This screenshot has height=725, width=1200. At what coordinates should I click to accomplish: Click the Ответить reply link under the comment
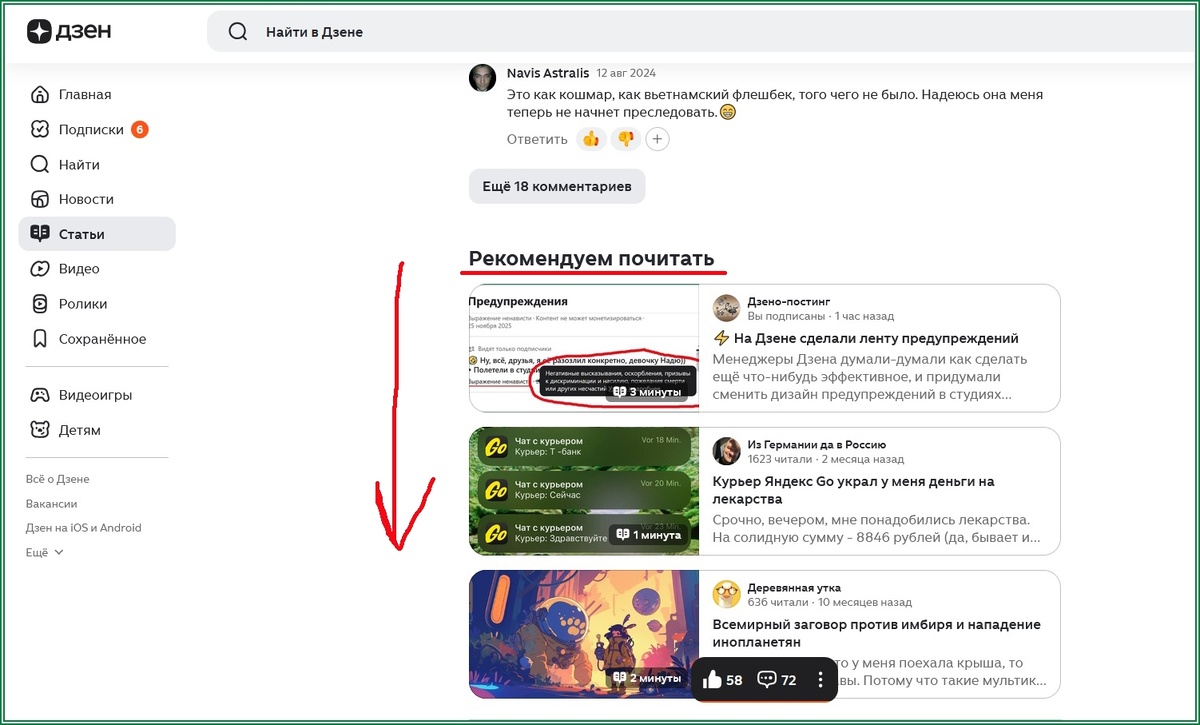coord(537,139)
